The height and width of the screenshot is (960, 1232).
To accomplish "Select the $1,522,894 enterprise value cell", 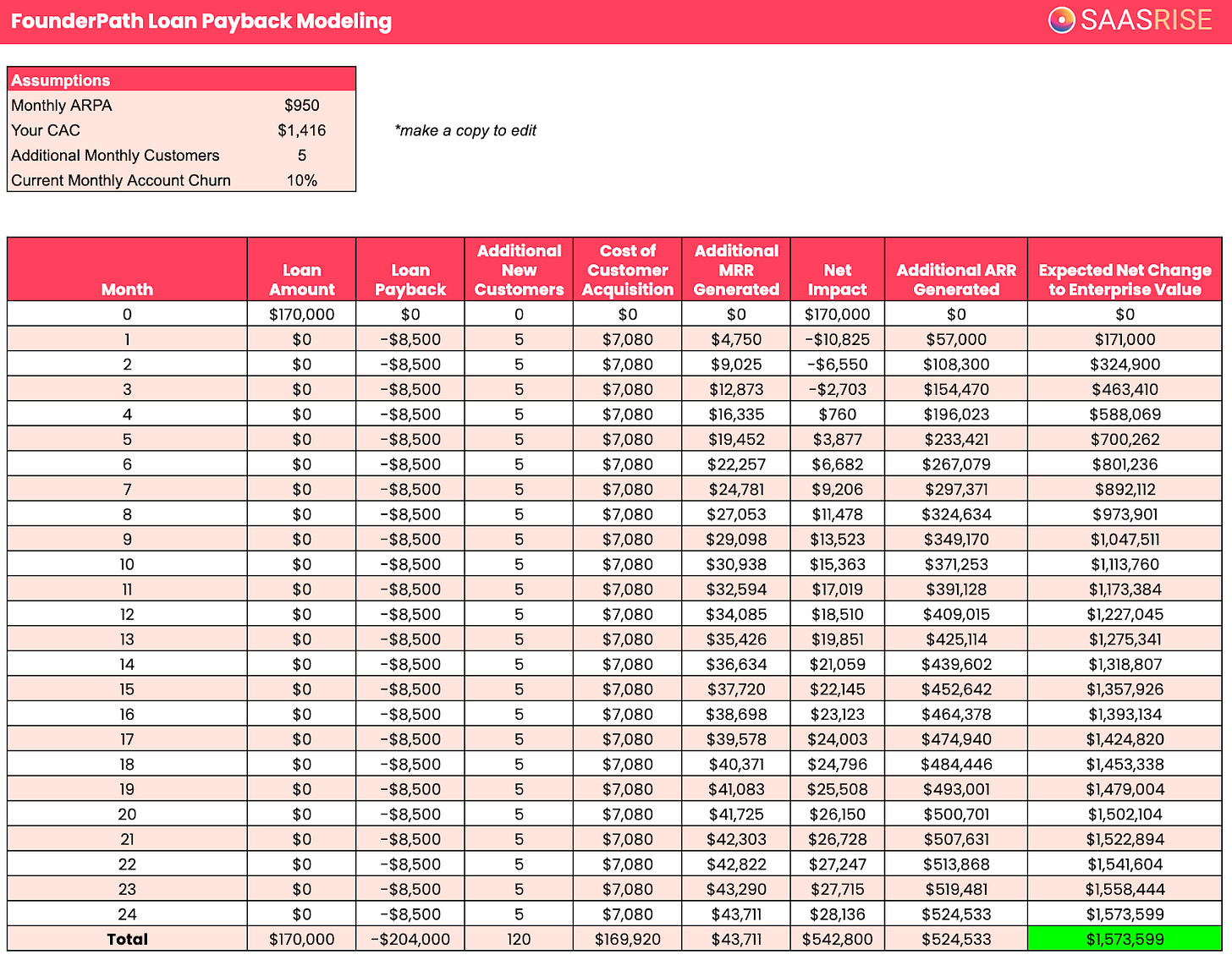I will tap(1125, 838).
